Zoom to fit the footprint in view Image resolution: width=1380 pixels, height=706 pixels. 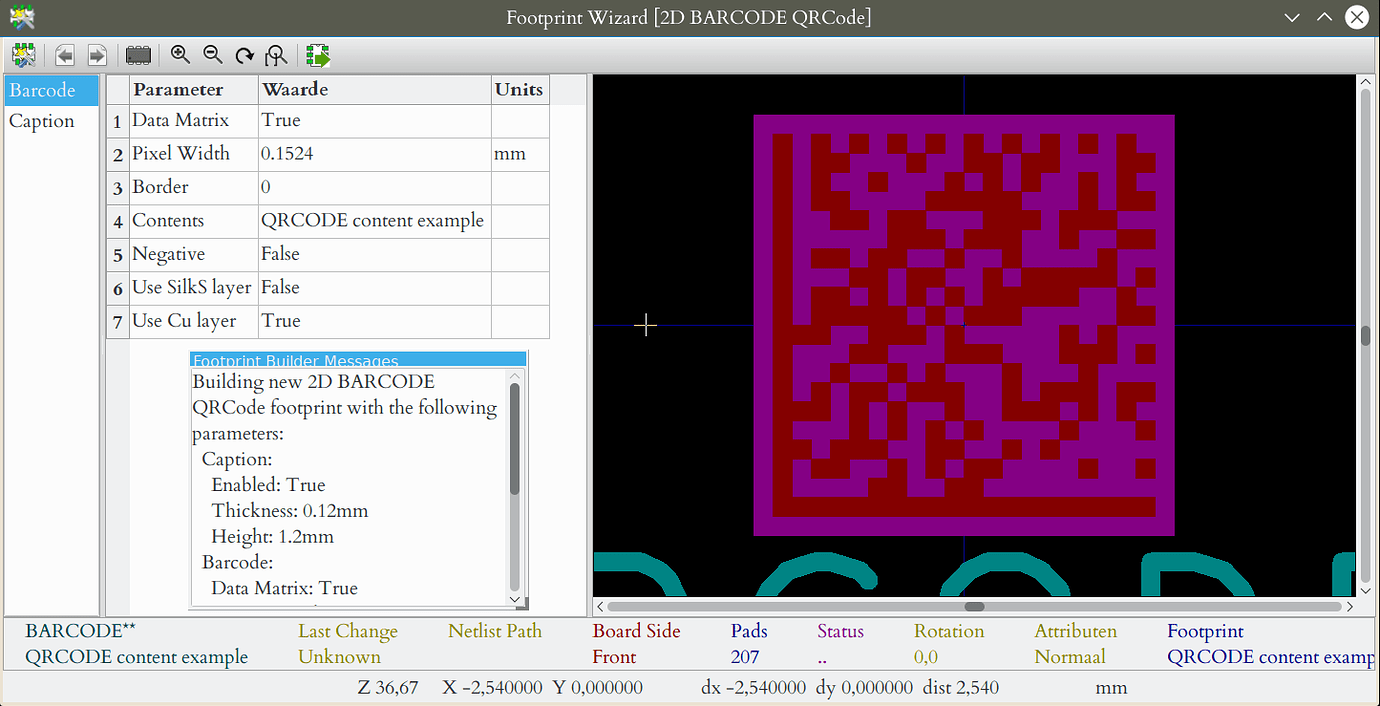tap(276, 55)
